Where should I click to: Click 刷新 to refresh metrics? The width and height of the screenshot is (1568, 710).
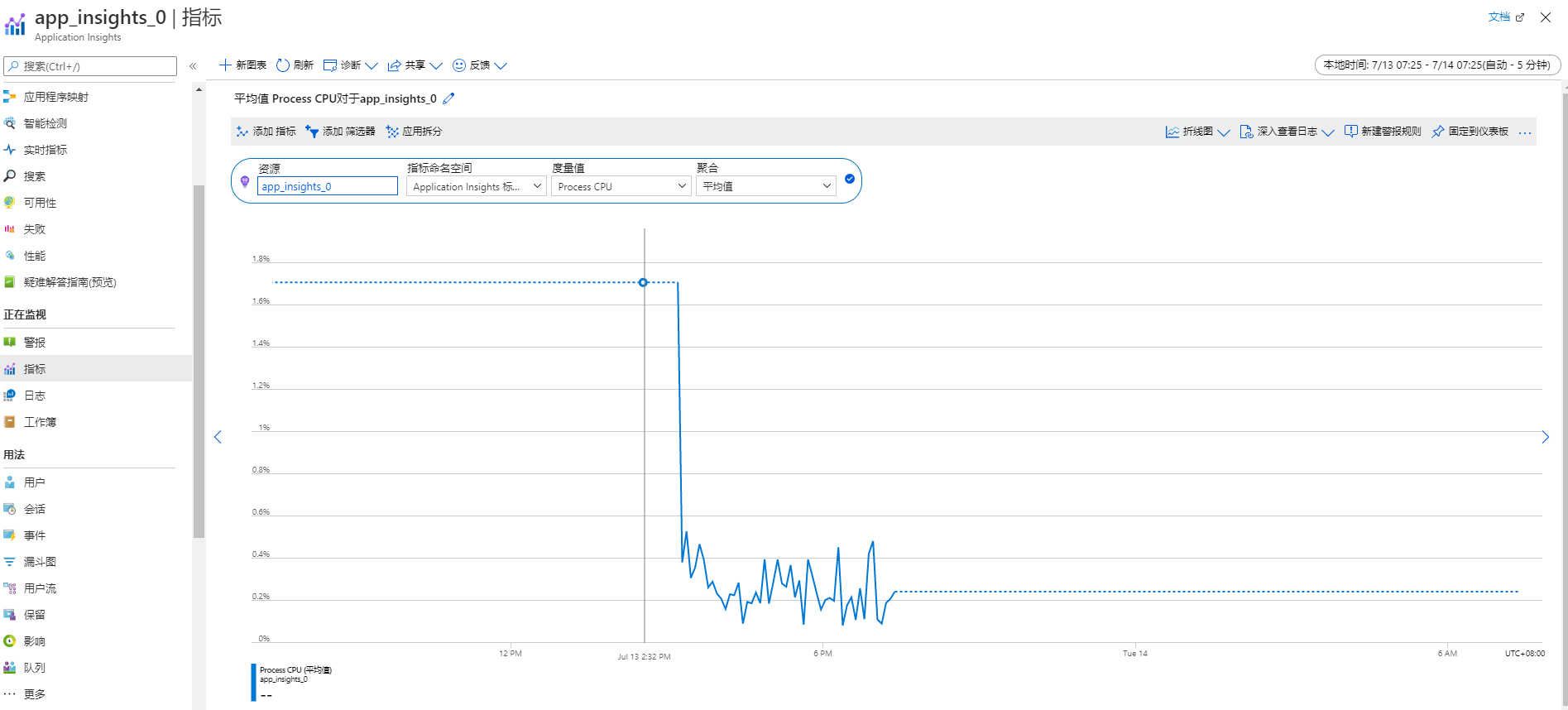click(x=295, y=65)
